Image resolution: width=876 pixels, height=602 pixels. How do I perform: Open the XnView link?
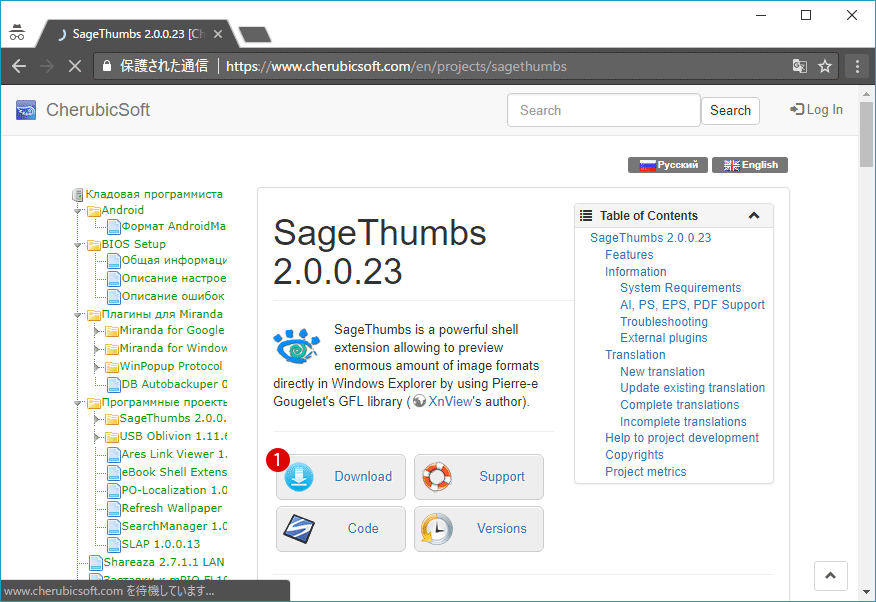coord(450,402)
